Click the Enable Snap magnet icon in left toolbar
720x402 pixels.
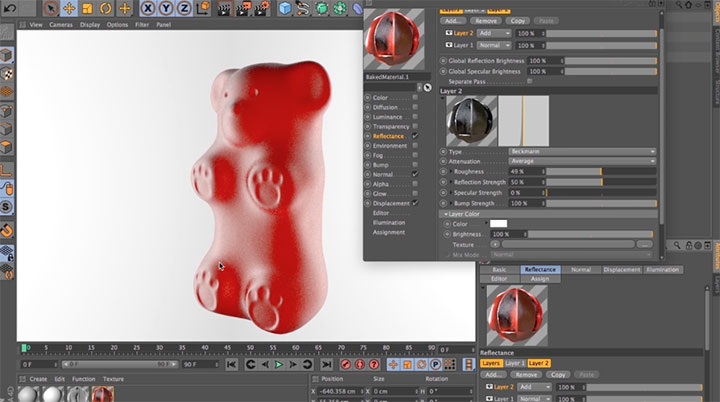6,230
